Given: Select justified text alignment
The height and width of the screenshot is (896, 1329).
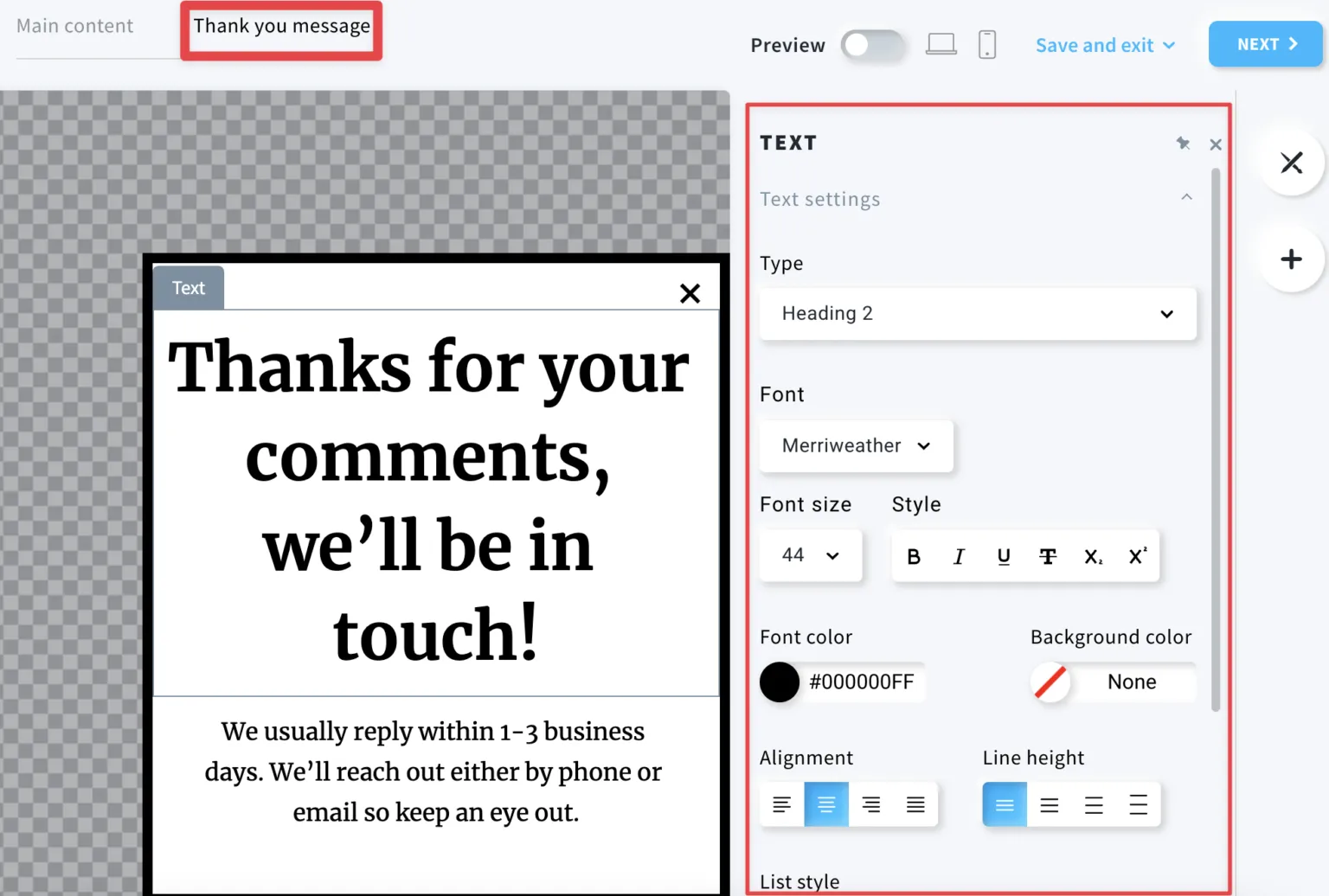Looking at the screenshot, I should (x=916, y=804).
